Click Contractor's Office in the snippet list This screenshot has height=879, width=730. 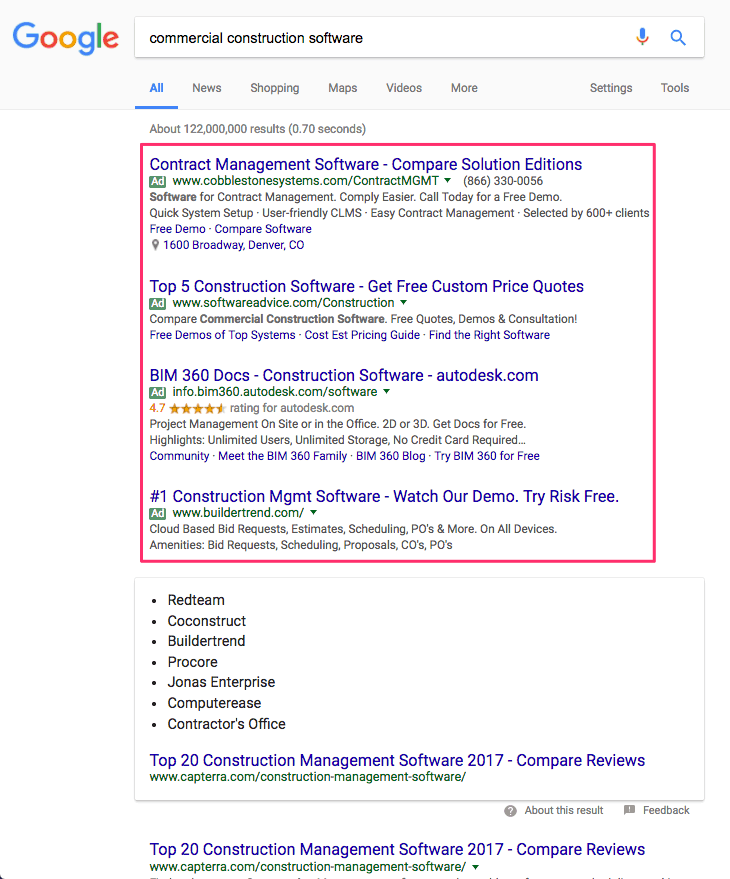tap(227, 724)
